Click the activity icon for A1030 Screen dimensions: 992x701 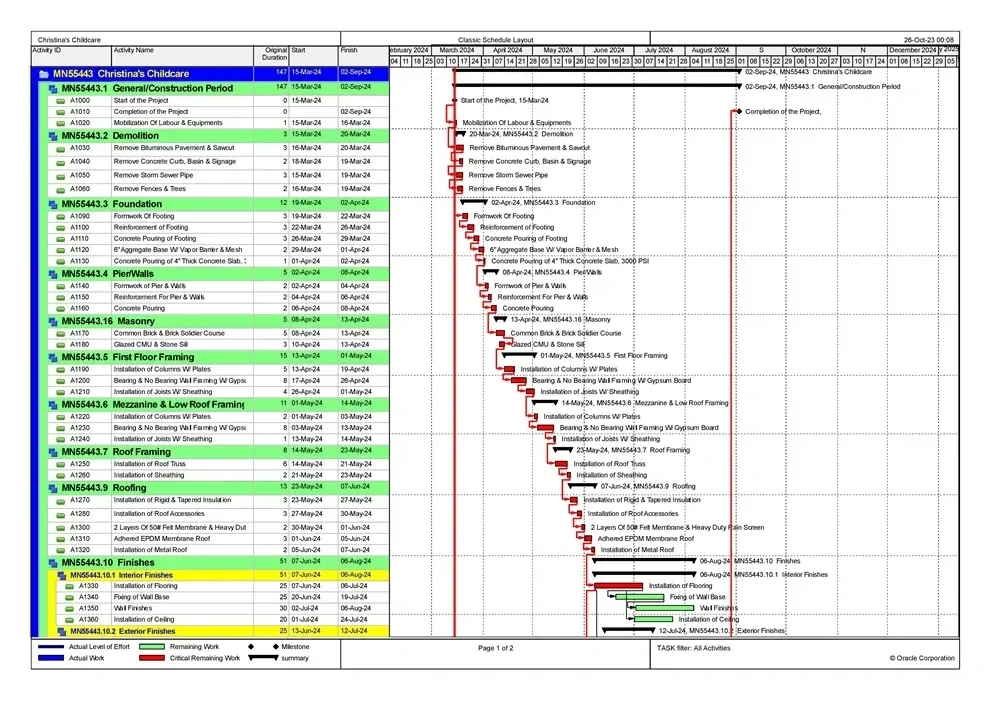[61, 149]
